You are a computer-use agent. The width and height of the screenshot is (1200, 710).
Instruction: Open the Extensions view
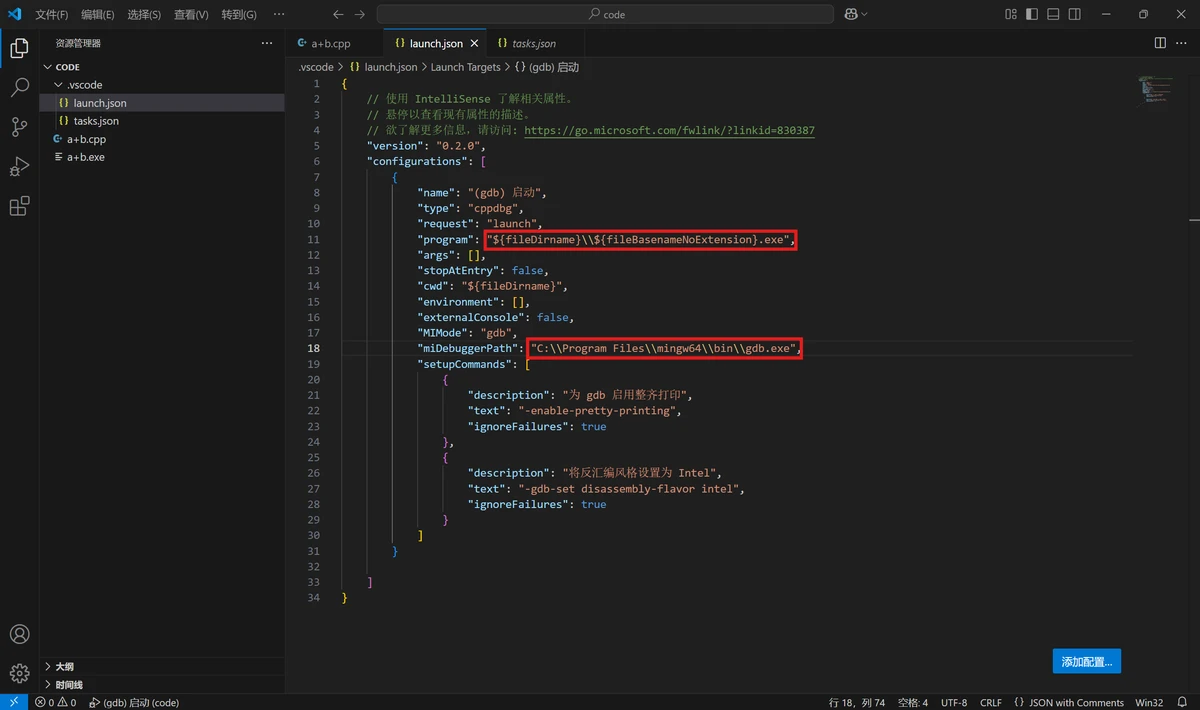tap(19, 207)
